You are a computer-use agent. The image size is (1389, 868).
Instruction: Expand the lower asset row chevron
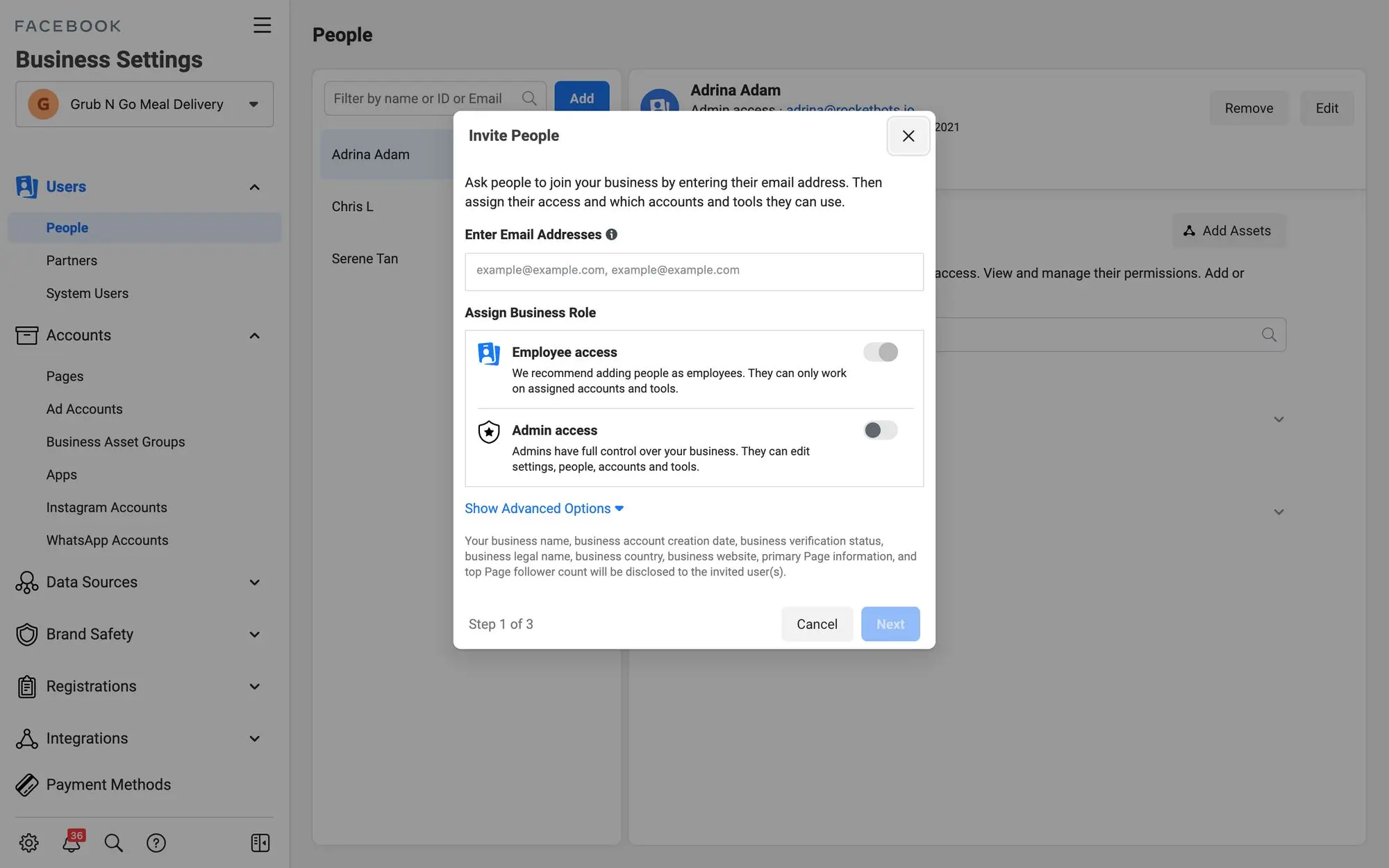coord(1279,512)
